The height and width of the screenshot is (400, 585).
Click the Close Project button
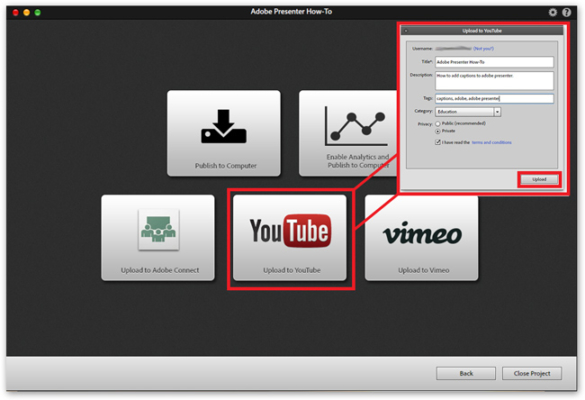tap(532, 373)
